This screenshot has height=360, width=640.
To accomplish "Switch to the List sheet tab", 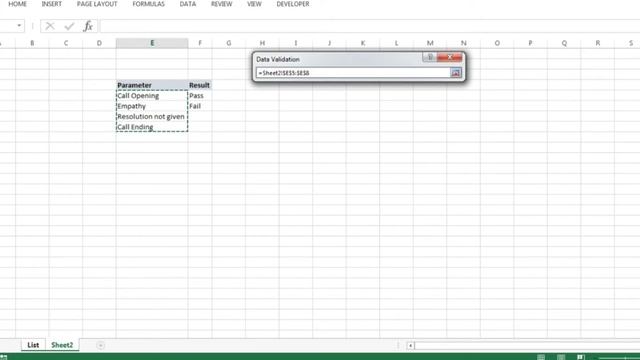I will click(x=33, y=345).
